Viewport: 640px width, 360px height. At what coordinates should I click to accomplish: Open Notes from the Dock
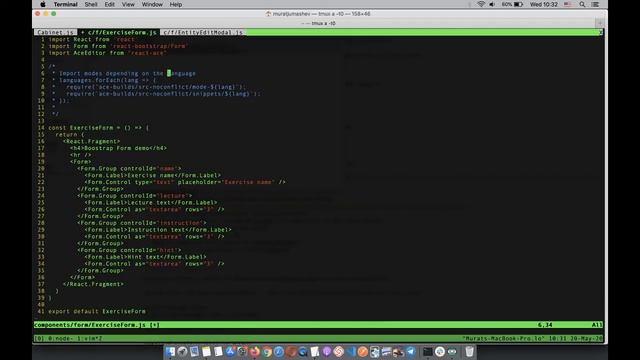click(207, 351)
